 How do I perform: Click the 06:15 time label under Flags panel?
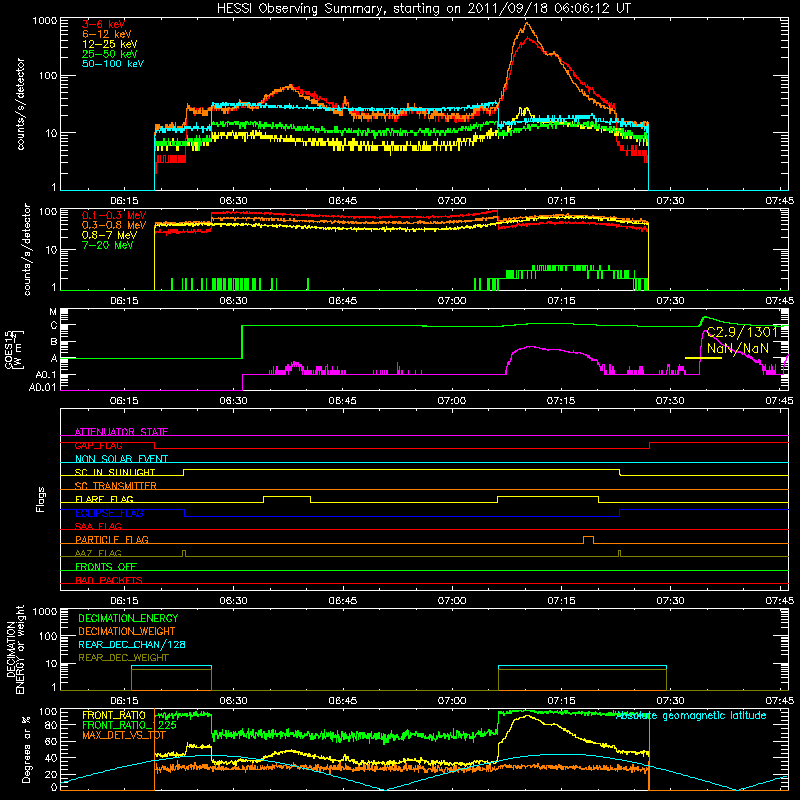click(x=124, y=600)
